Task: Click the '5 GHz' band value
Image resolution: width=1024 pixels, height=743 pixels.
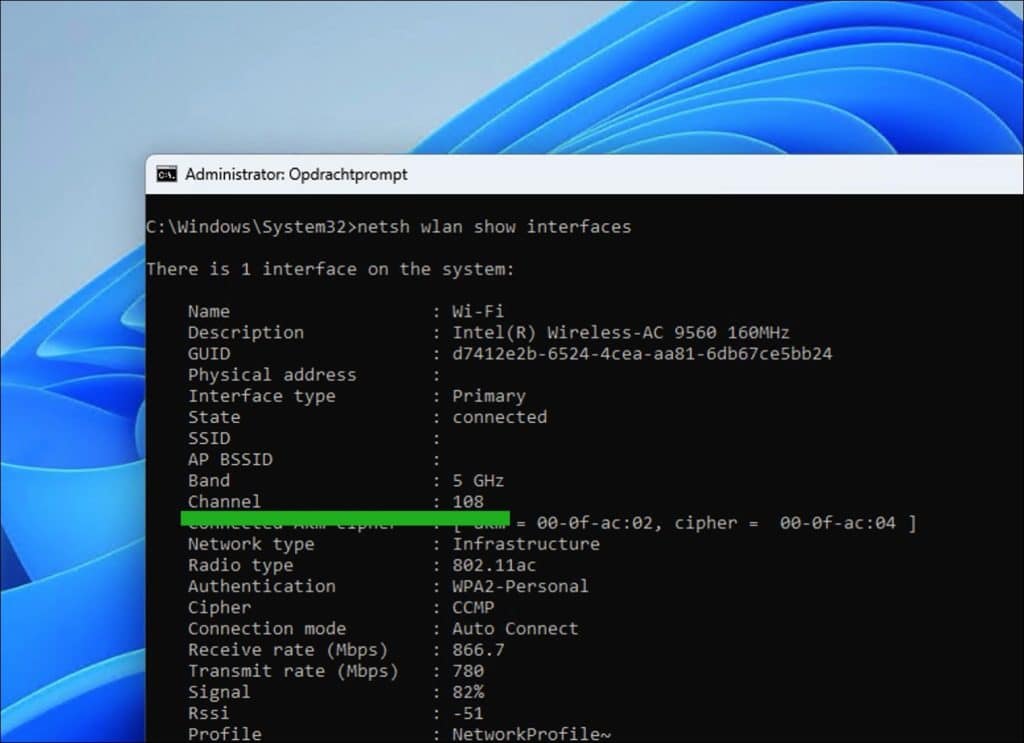Action: [x=478, y=481]
